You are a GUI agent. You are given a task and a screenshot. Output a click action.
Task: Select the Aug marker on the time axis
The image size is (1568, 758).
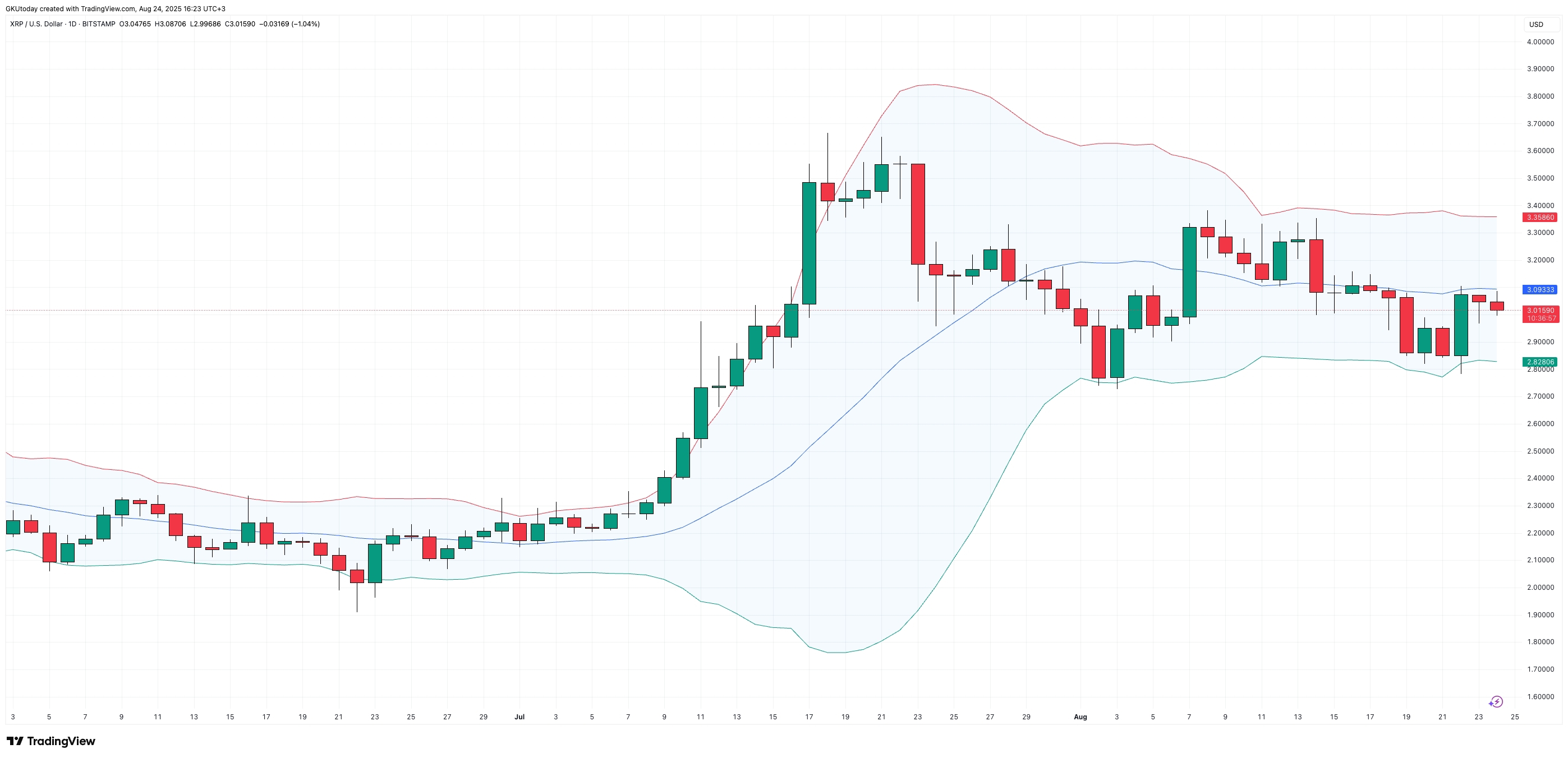1080,717
